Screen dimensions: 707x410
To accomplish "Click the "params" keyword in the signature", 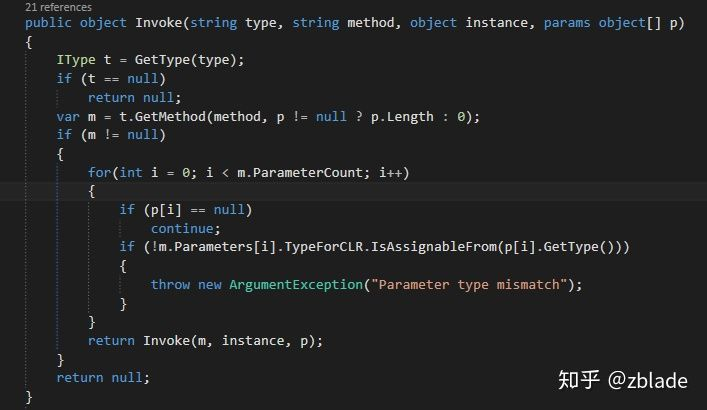I will [x=567, y=23].
